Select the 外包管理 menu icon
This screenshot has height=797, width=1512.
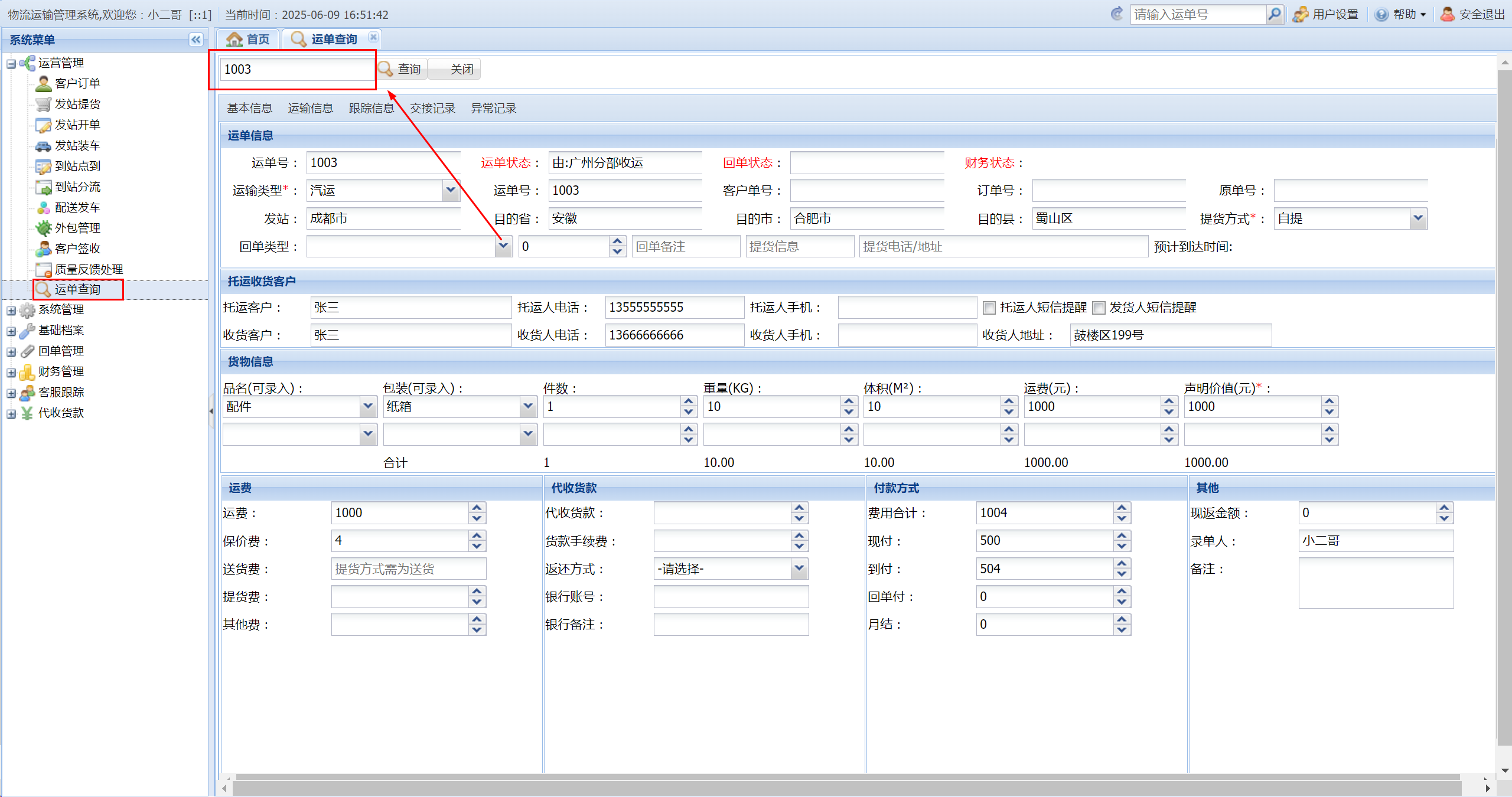(x=43, y=228)
